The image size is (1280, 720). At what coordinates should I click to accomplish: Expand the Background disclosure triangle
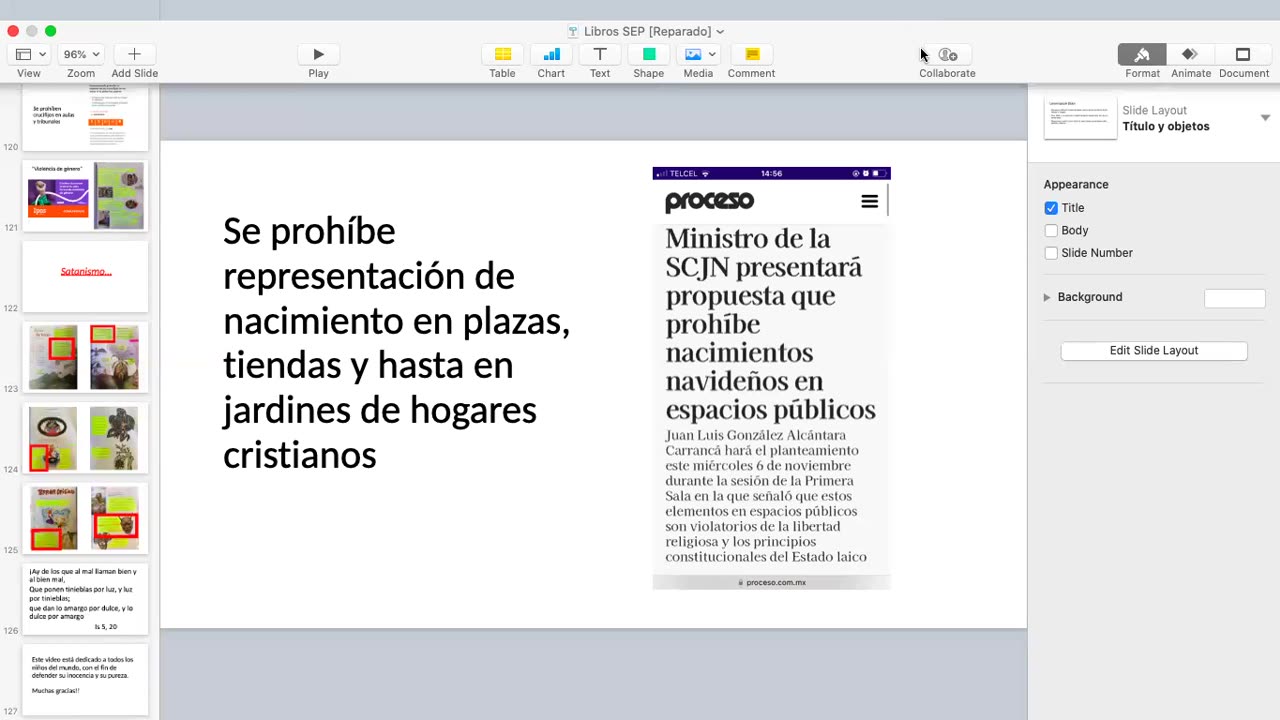click(1047, 297)
